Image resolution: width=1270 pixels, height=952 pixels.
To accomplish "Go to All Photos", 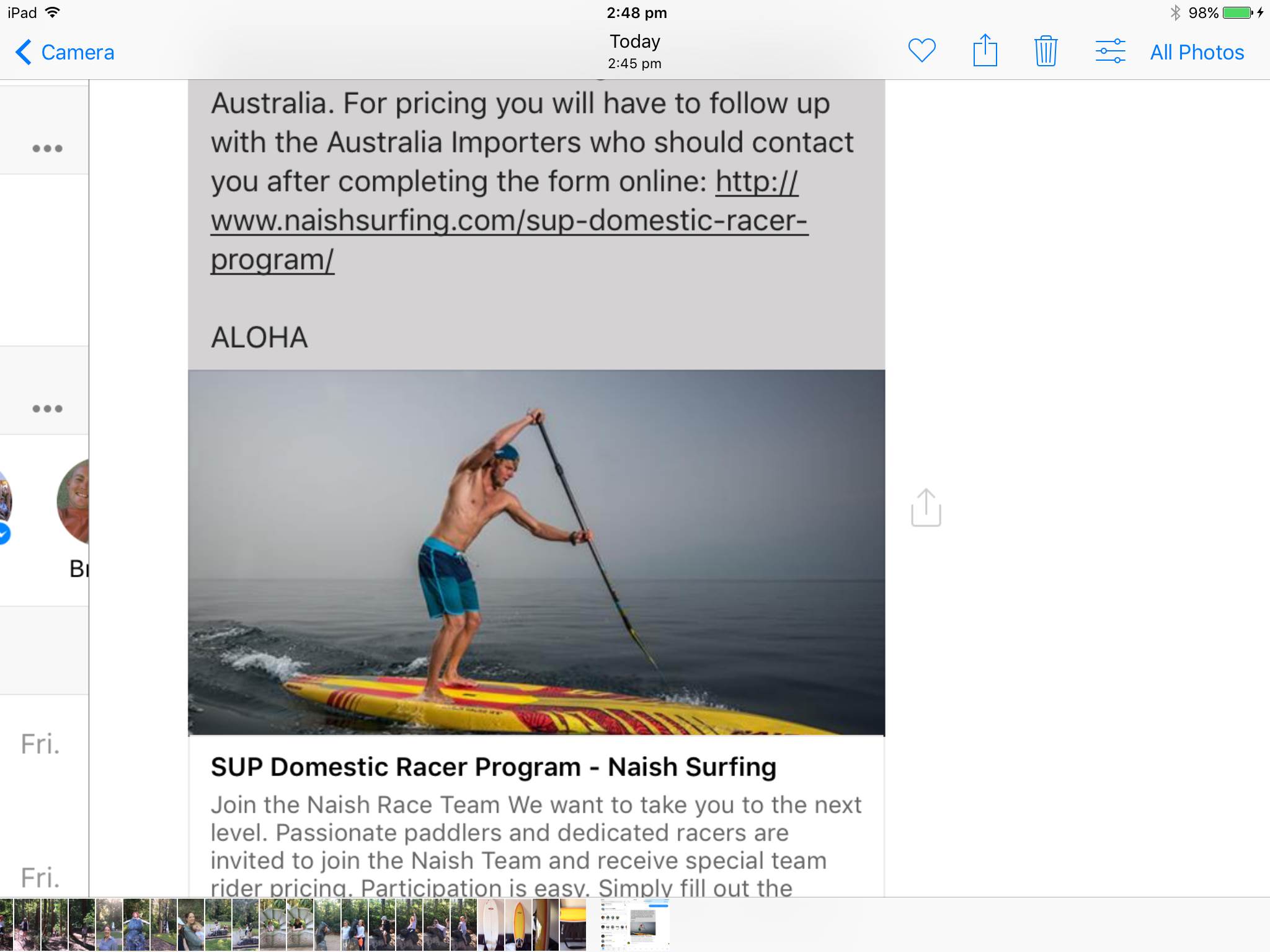I will click(x=1197, y=52).
